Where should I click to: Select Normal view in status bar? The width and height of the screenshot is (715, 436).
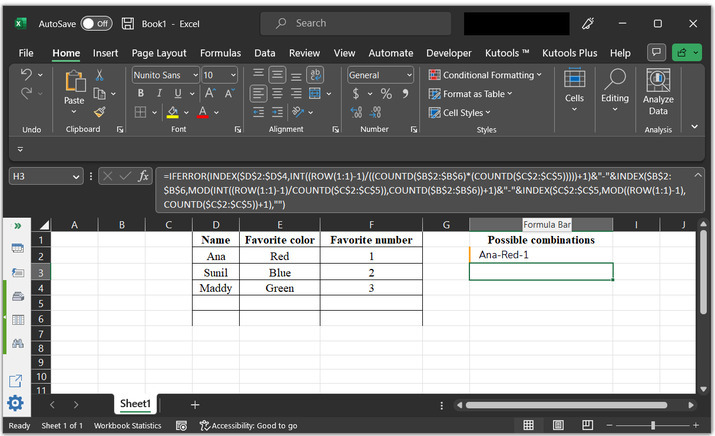(x=528, y=425)
